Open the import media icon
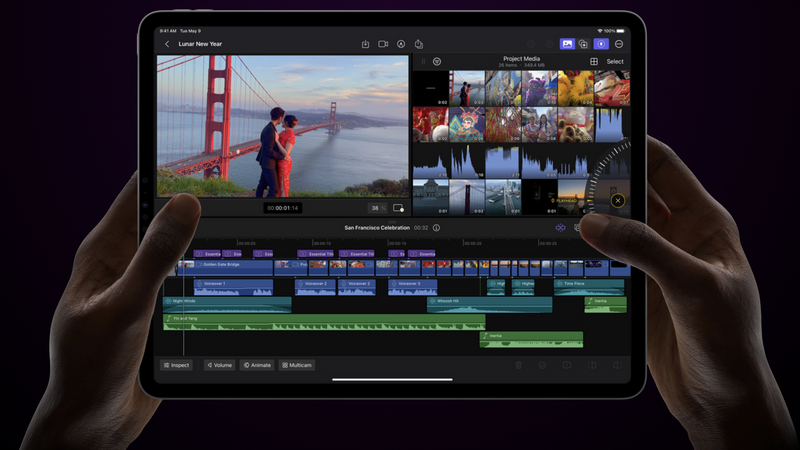Viewport: 800px width, 450px height. pyautogui.click(x=365, y=44)
